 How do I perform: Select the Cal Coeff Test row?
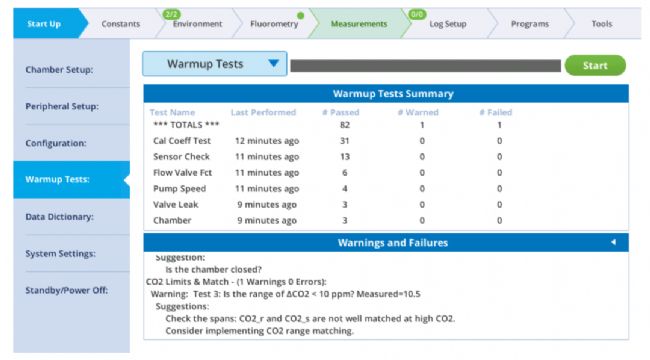click(x=386, y=141)
